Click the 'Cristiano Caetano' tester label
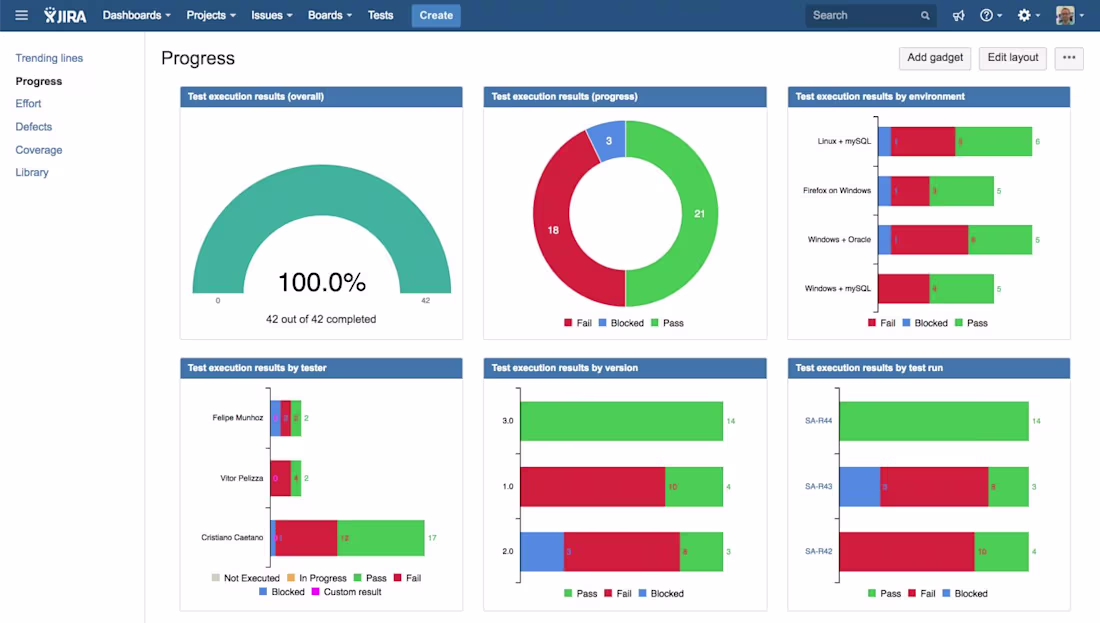The height and width of the screenshot is (623, 1100). tap(232, 537)
